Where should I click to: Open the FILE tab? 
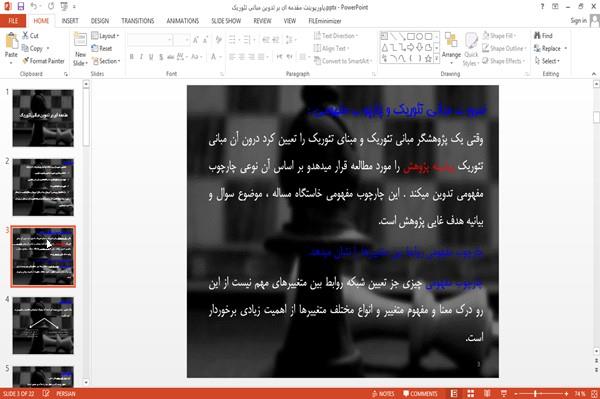click(13, 21)
